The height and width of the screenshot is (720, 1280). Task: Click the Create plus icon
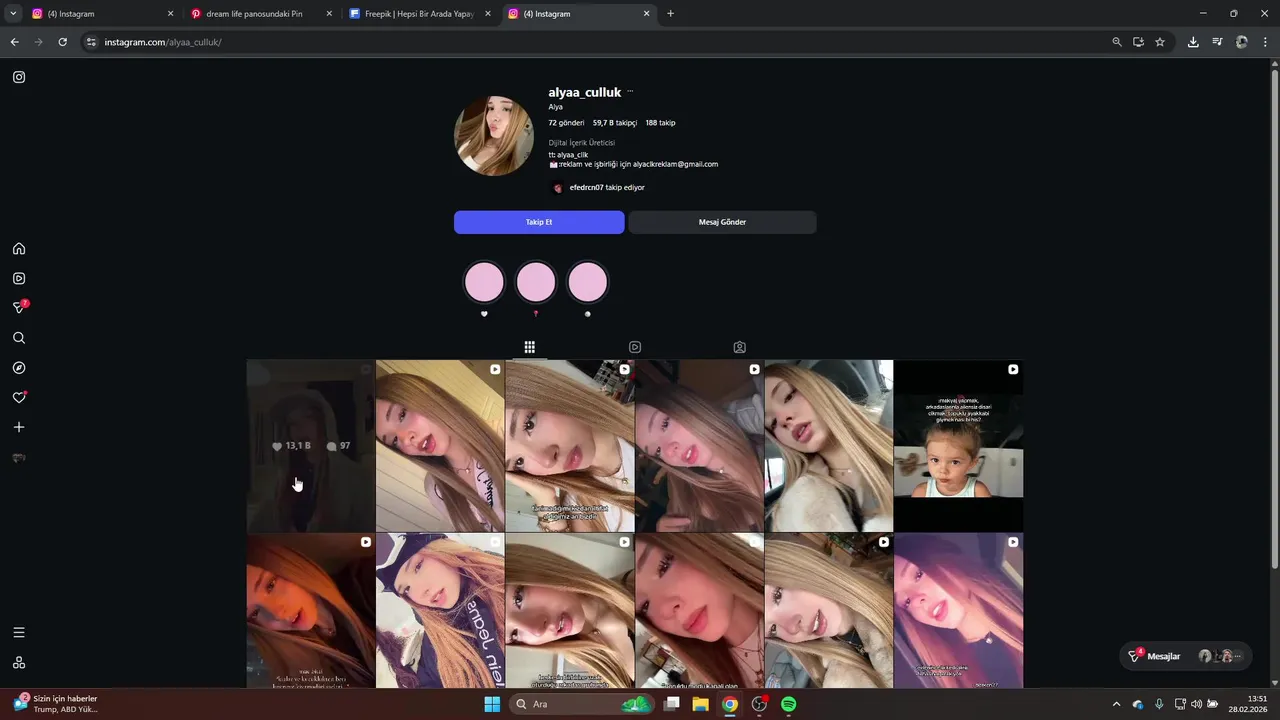[x=19, y=427]
